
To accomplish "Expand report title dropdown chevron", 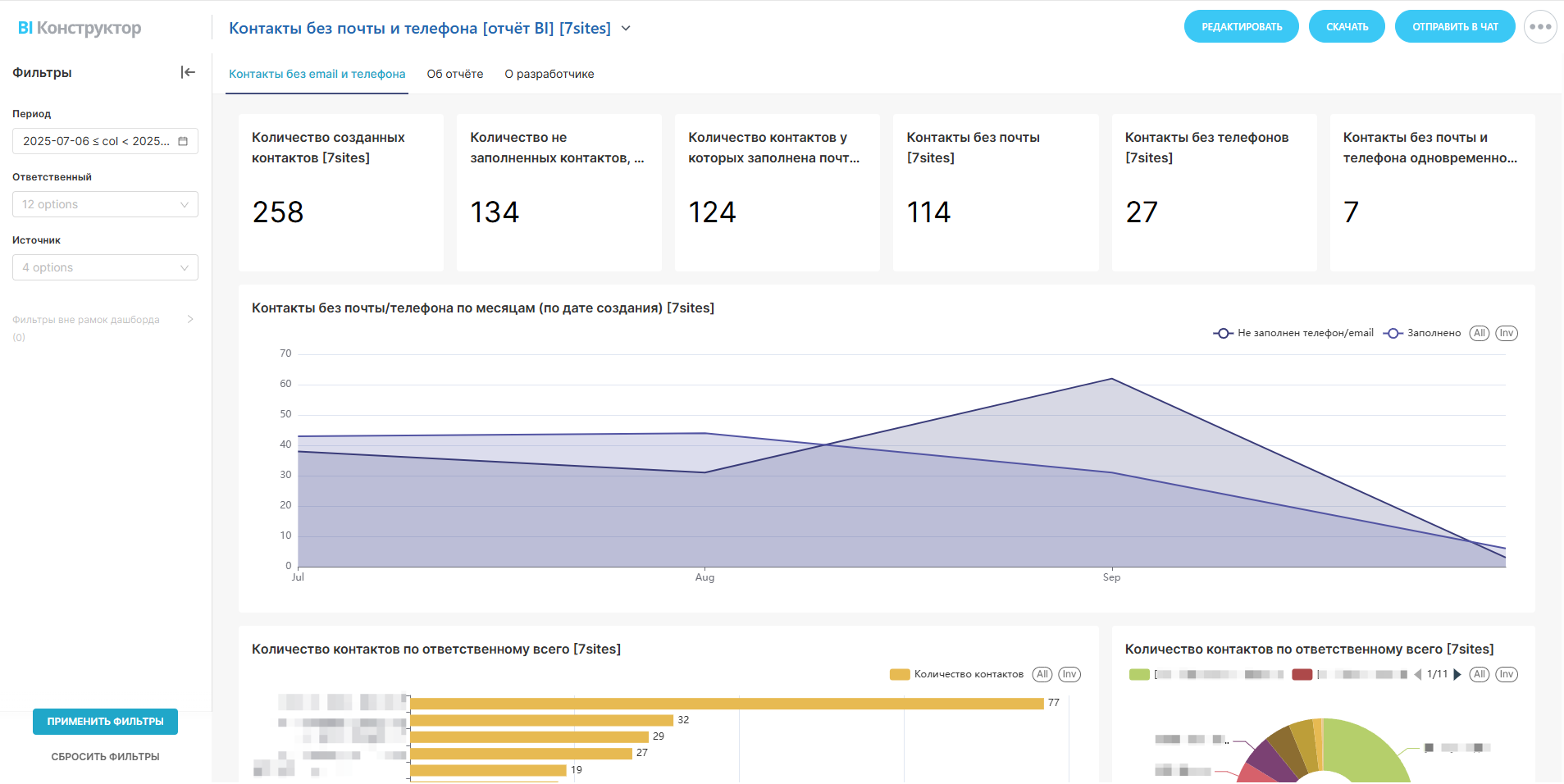I will pos(626,29).
